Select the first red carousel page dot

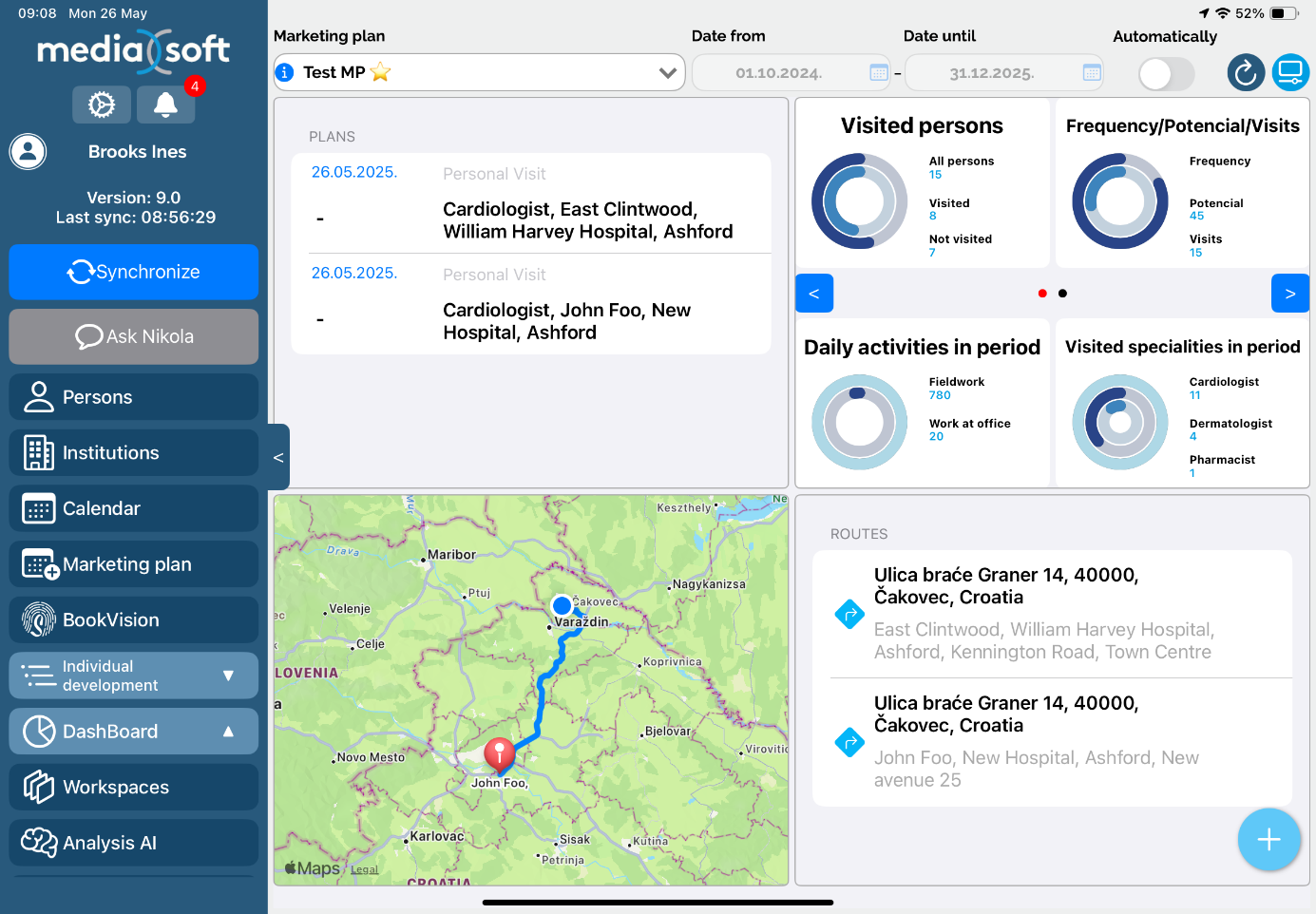1042,294
